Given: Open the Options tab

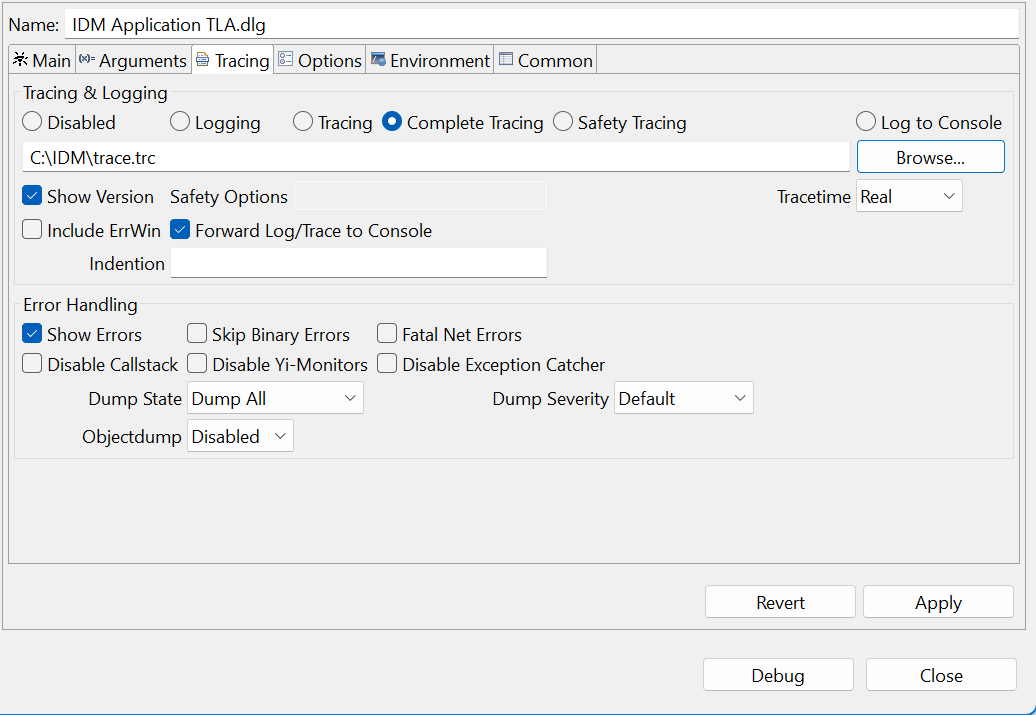Looking at the screenshot, I should 320,60.
